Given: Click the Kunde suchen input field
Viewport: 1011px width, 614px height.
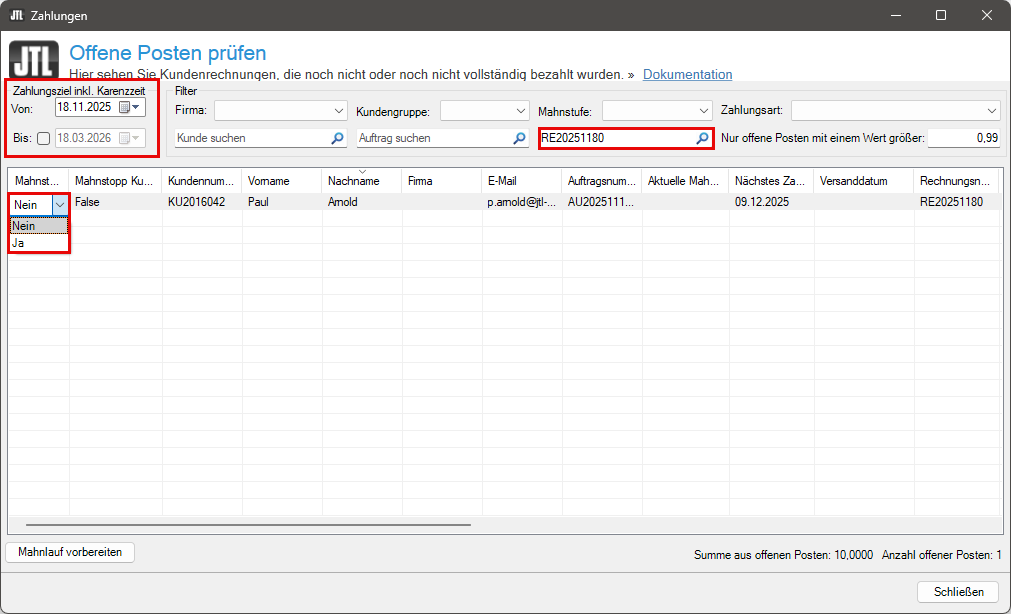Looking at the screenshot, I should tap(250, 138).
